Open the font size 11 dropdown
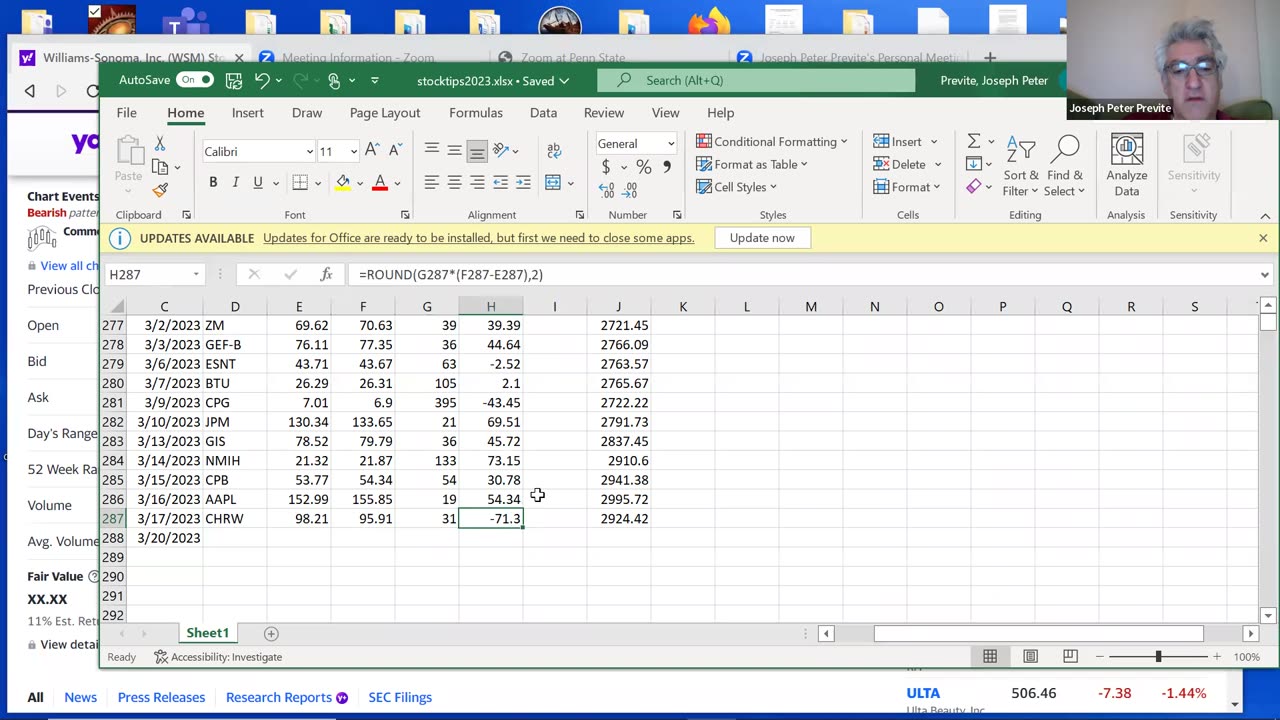 353,151
